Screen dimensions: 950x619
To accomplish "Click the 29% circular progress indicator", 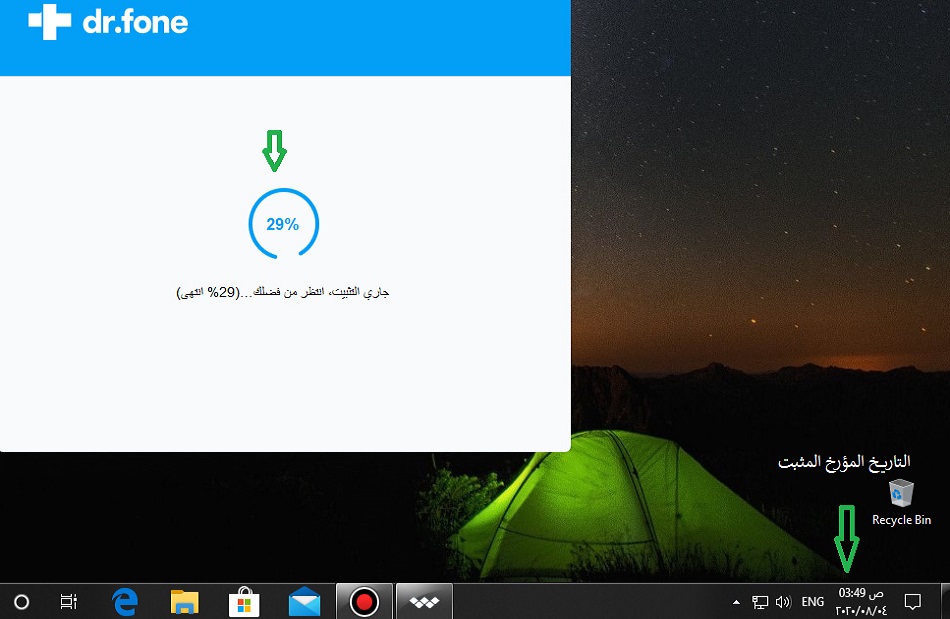I will pos(283,224).
